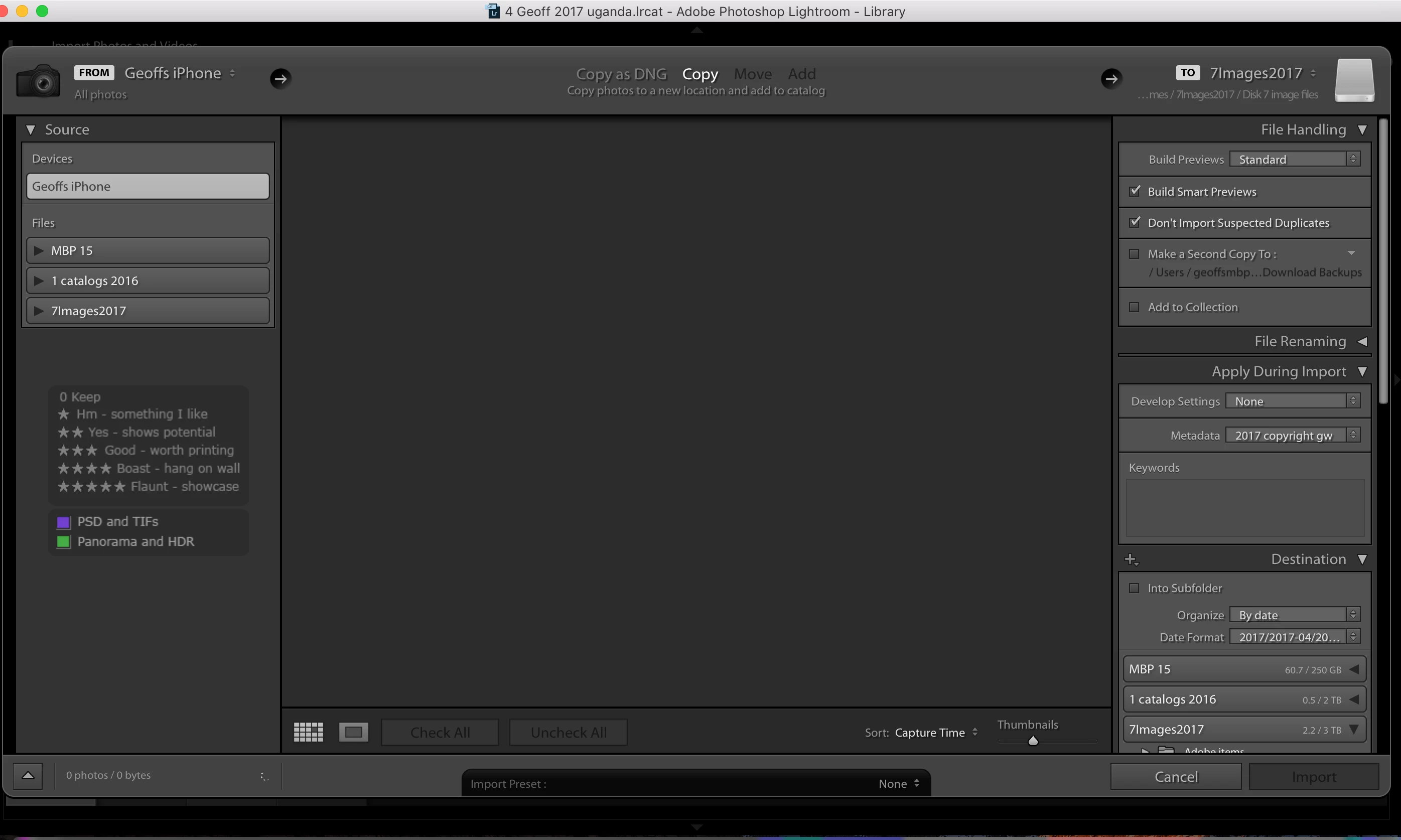Click arrow button before TO destination
The image size is (1401, 840).
[1111, 78]
